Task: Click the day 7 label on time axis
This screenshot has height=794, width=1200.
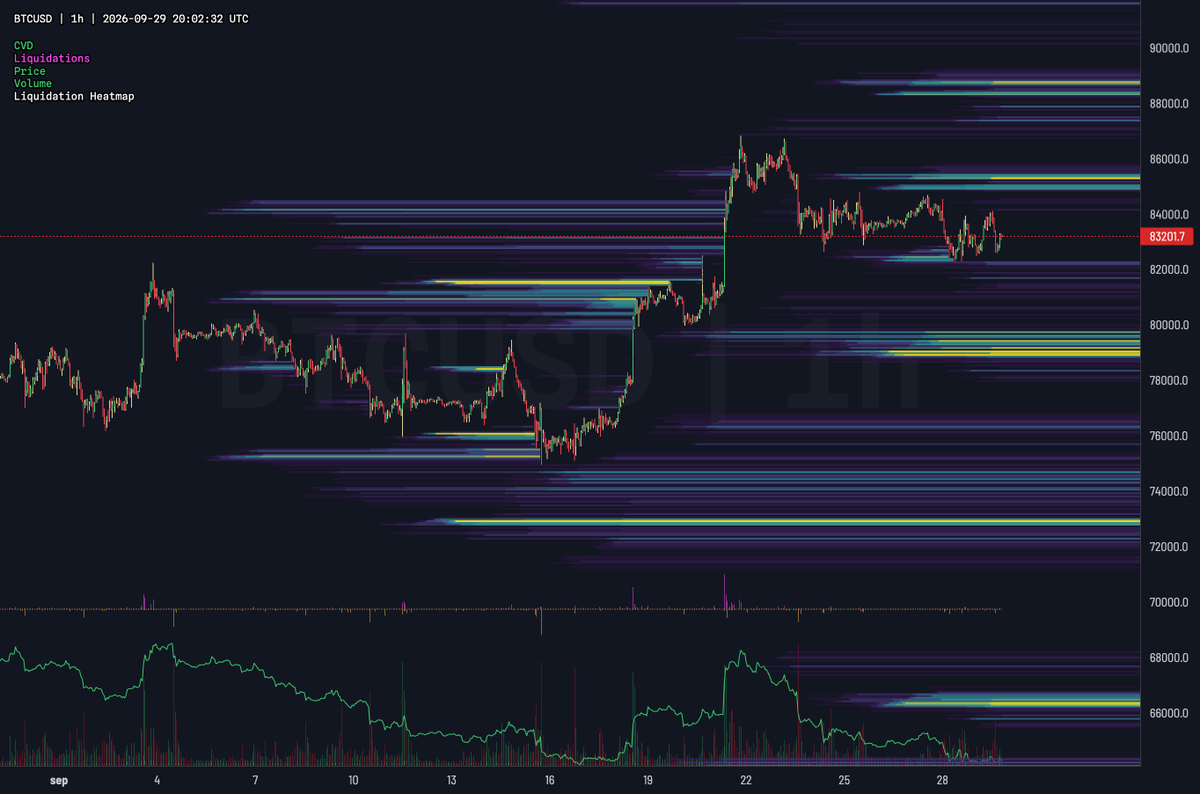Action: coord(255,779)
